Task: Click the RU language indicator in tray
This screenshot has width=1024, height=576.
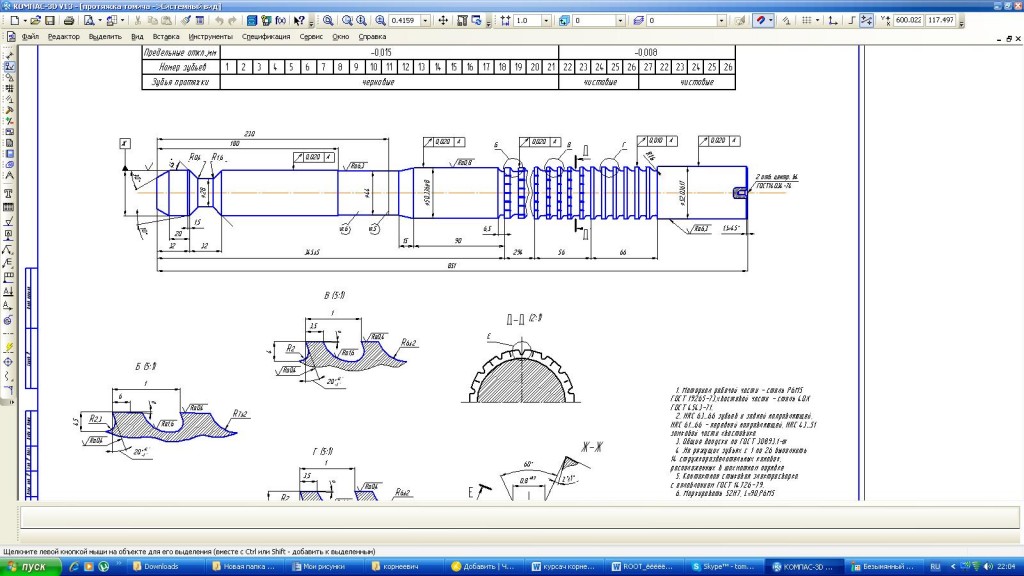Action: click(x=935, y=567)
